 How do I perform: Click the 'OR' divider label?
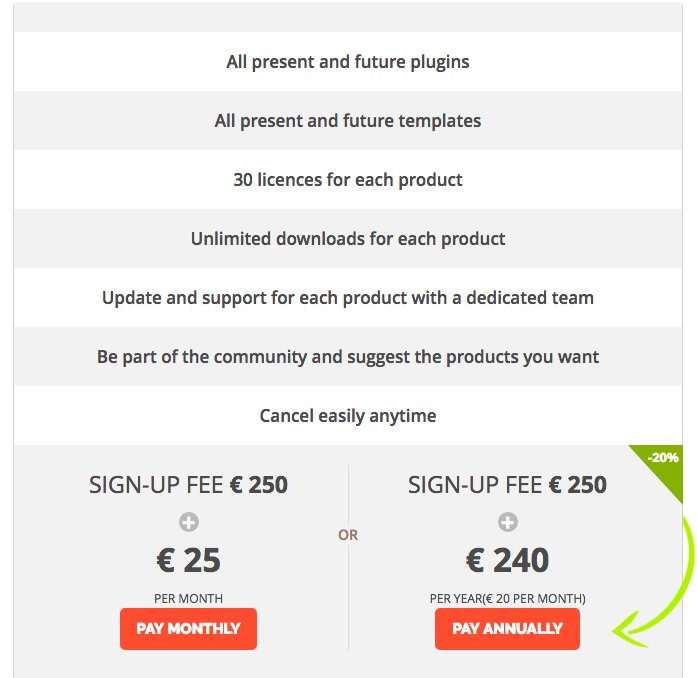[x=348, y=535]
